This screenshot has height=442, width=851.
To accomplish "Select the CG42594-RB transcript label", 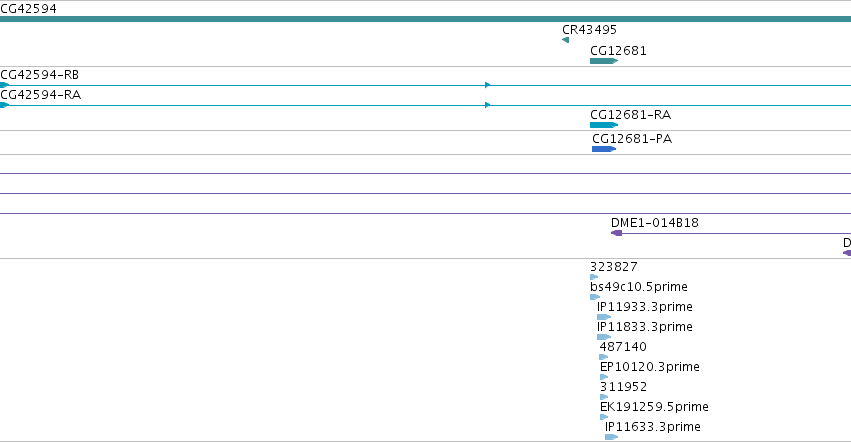I will click(40, 74).
